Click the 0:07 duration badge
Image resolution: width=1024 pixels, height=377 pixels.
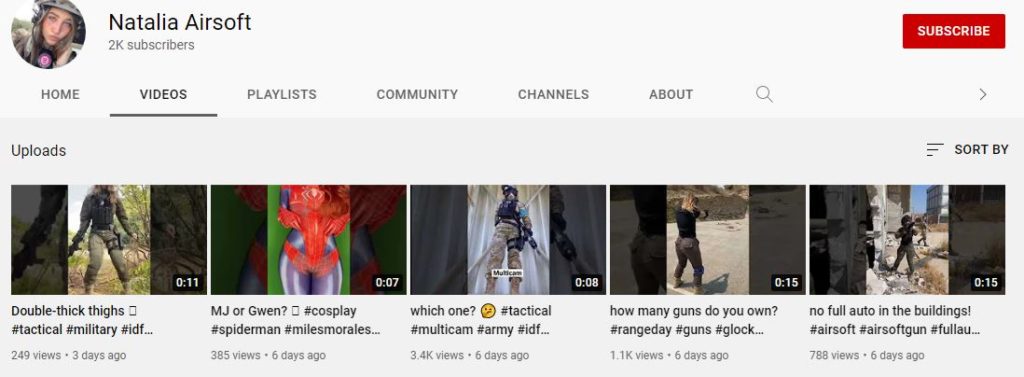click(x=387, y=282)
